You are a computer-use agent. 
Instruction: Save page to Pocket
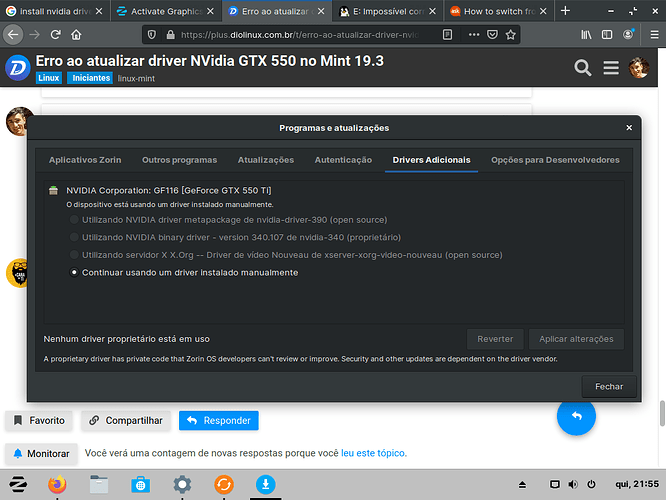pyautogui.click(x=492, y=34)
